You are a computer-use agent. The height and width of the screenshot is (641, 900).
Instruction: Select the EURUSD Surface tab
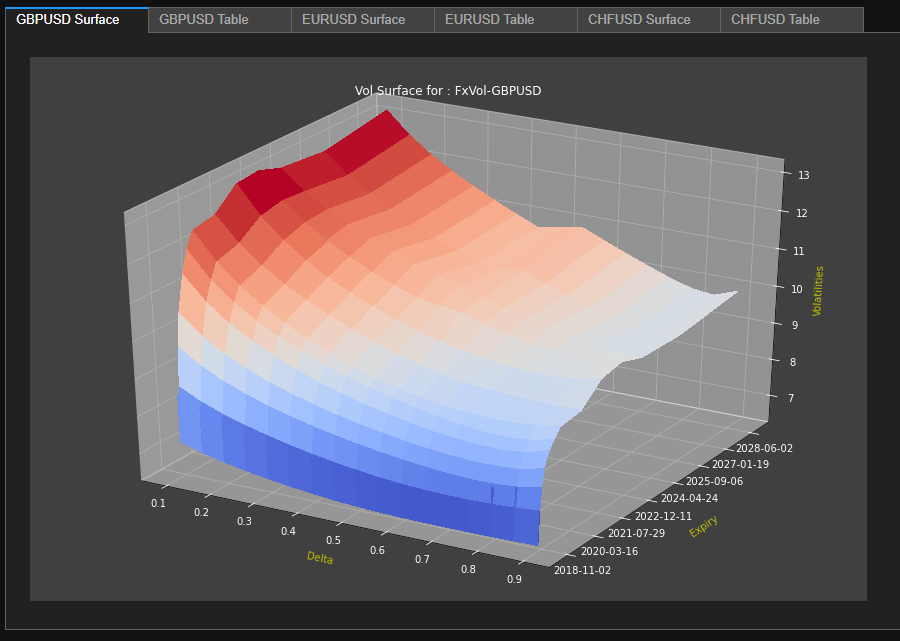click(353, 19)
